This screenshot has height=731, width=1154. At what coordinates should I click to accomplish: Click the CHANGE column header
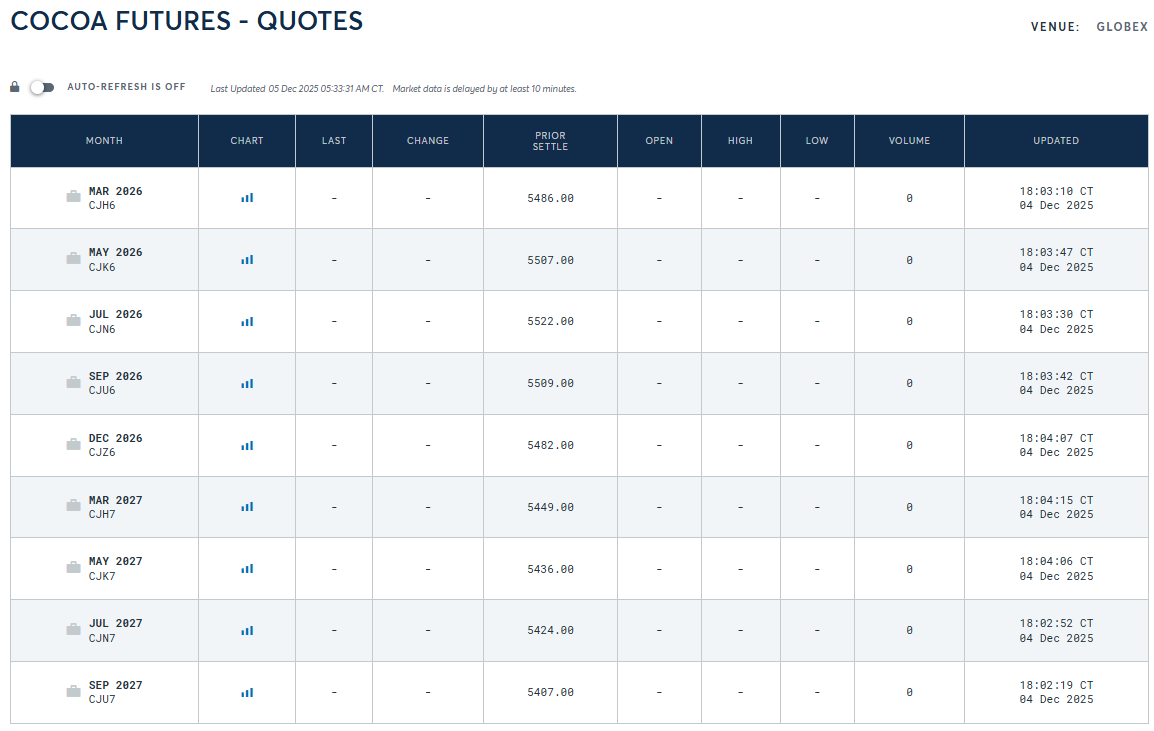click(428, 141)
